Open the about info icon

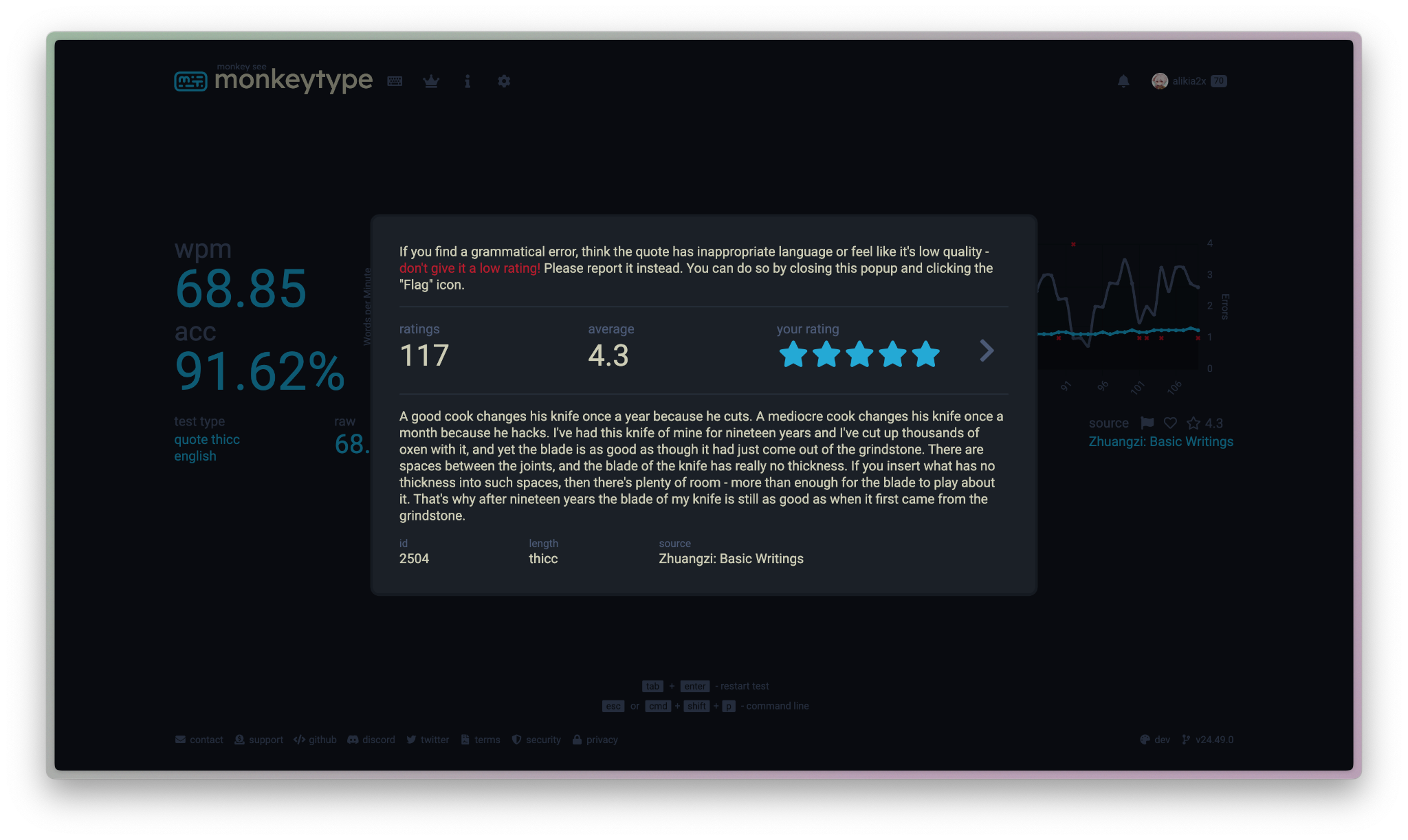[467, 81]
